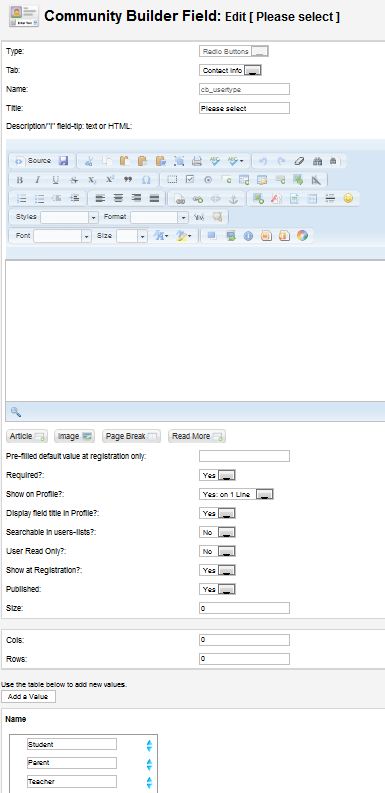Screen dimensions: 385x793
Task: Click the Page Break button
Action: [131, 436]
